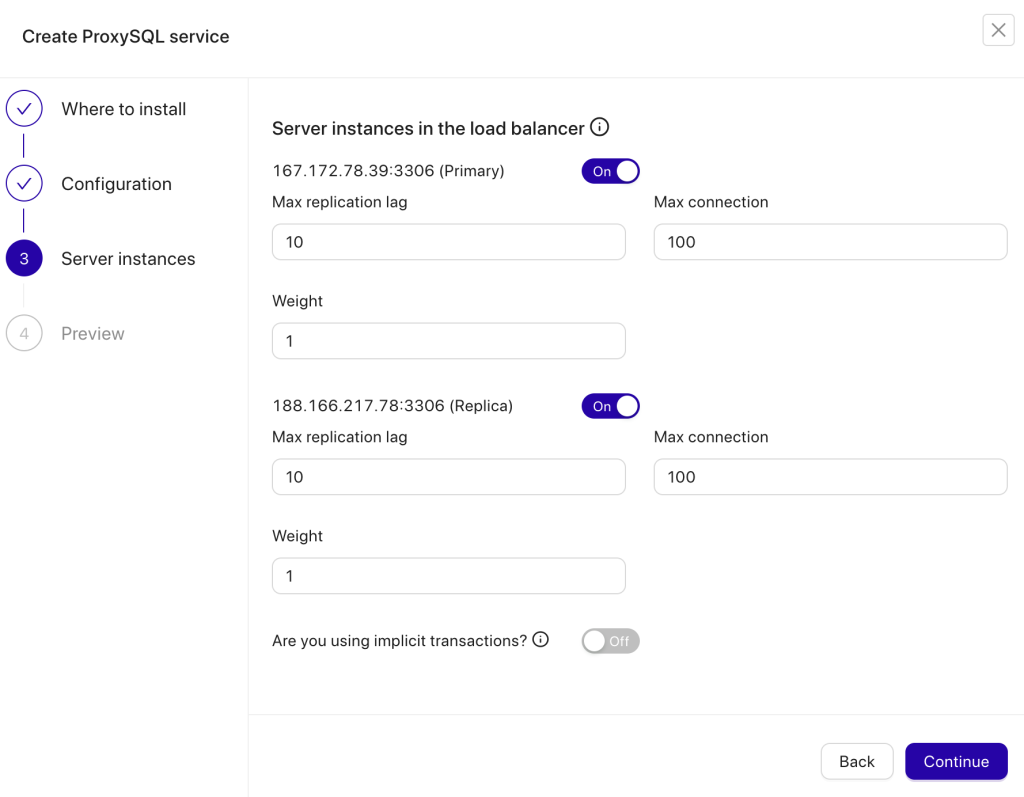The height and width of the screenshot is (797, 1024).
Task: Click the checkmark icon for "Where to install"
Action: (24, 108)
